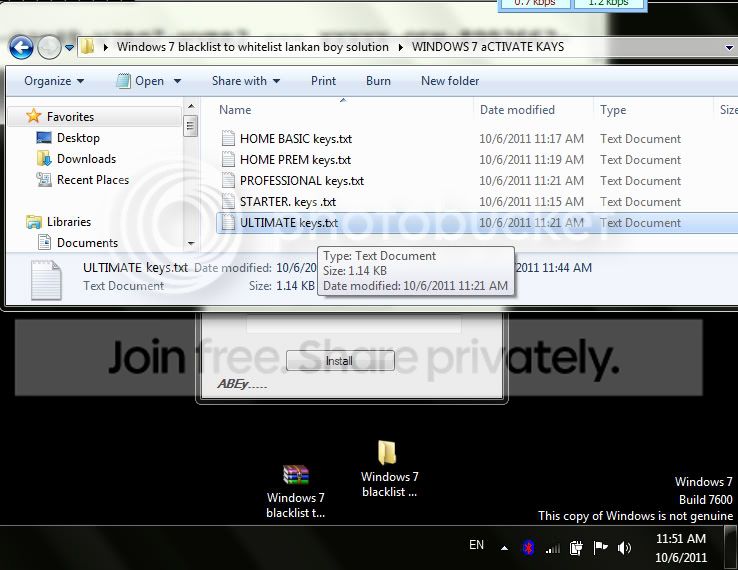738x570 pixels.
Task: Click the EN language indicator
Action: tap(476, 545)
